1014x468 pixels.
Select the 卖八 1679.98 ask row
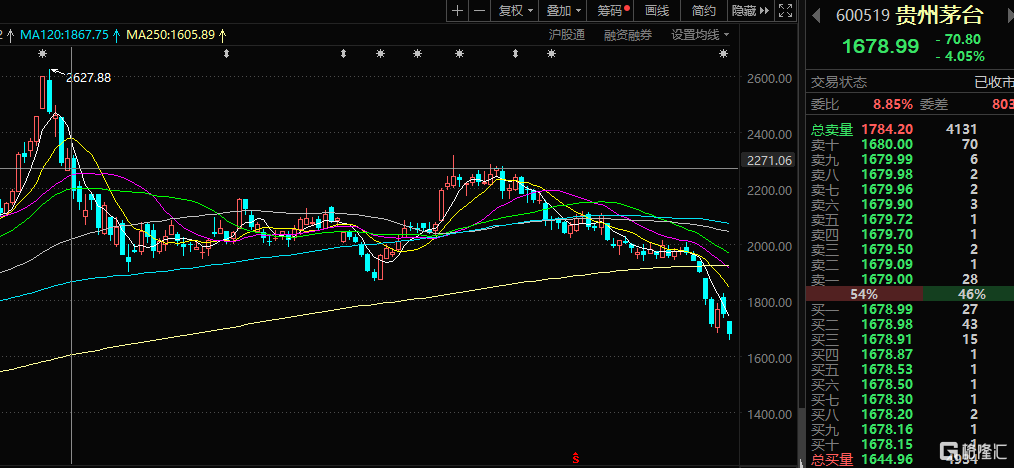point(909,175)
